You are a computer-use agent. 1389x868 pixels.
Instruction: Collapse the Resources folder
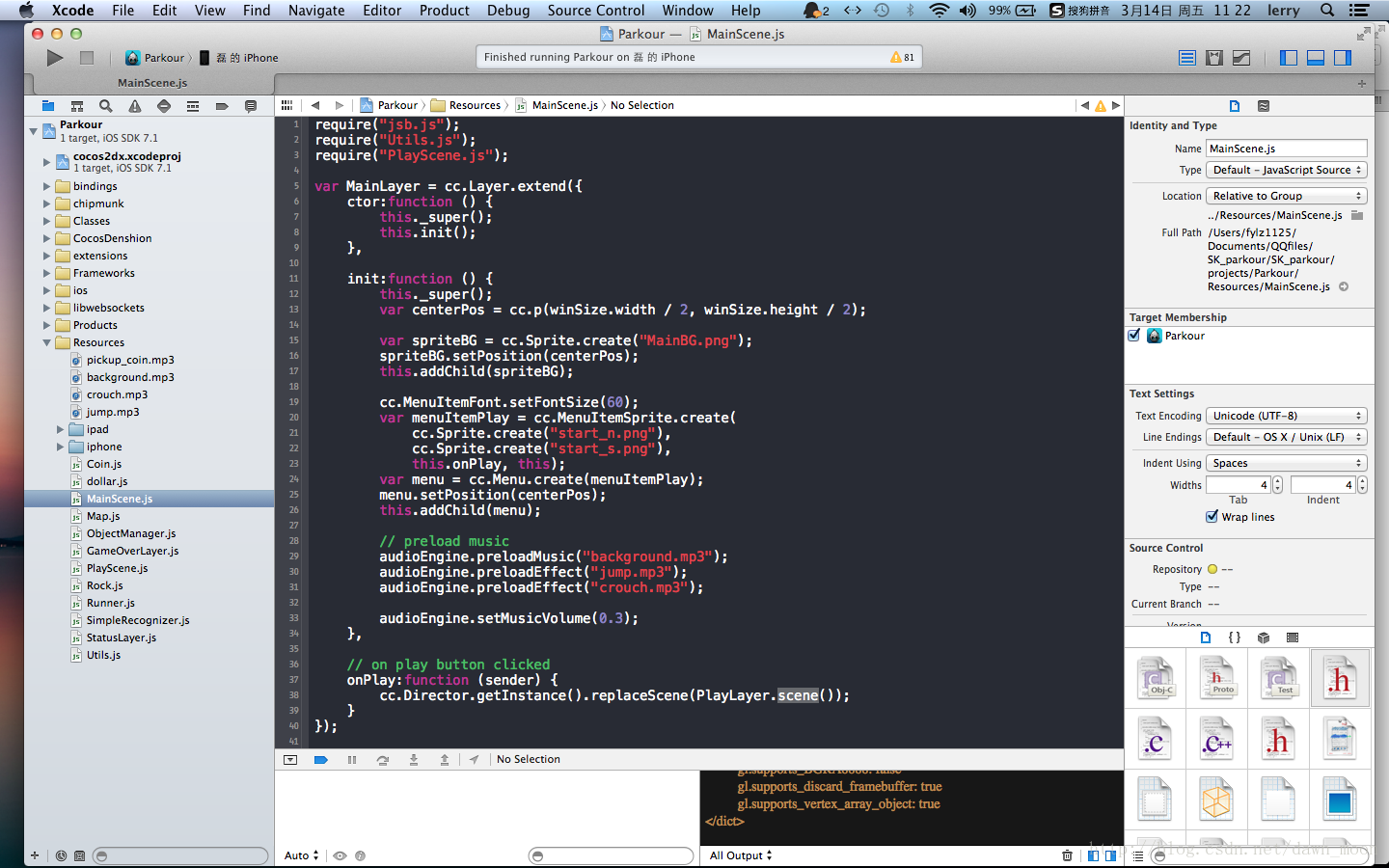[46, 342]
